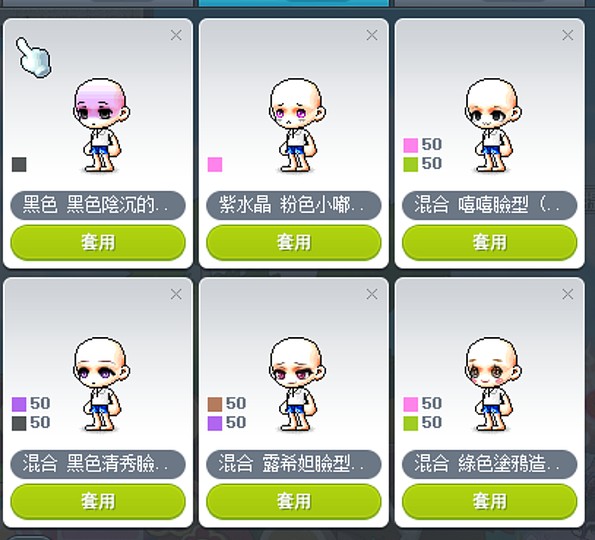595x540 pixels.
Task: Click the dark gray swatch on 黑色陰沉的 card
Action: tap(19, 165)
